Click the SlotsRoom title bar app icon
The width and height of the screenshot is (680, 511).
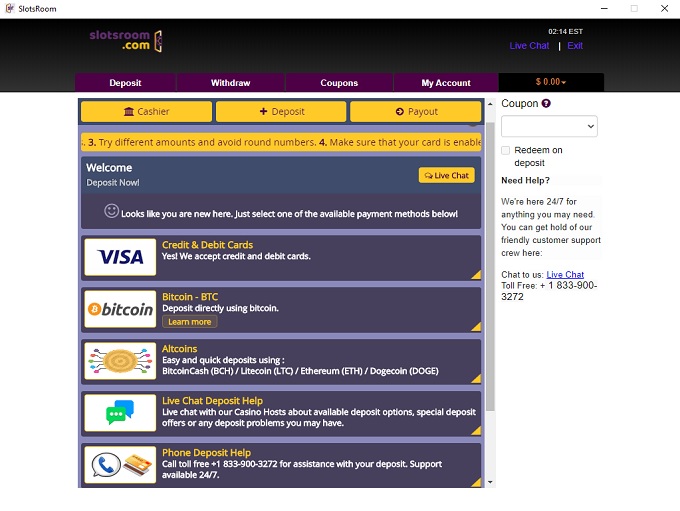10,8
